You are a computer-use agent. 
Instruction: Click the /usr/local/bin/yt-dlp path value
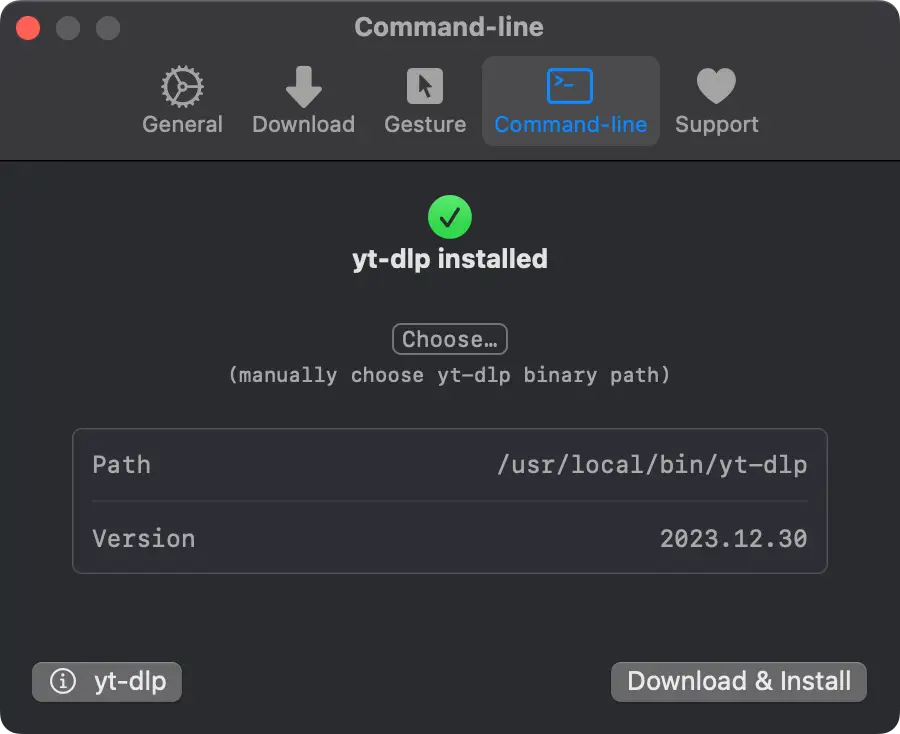point(652,465)
